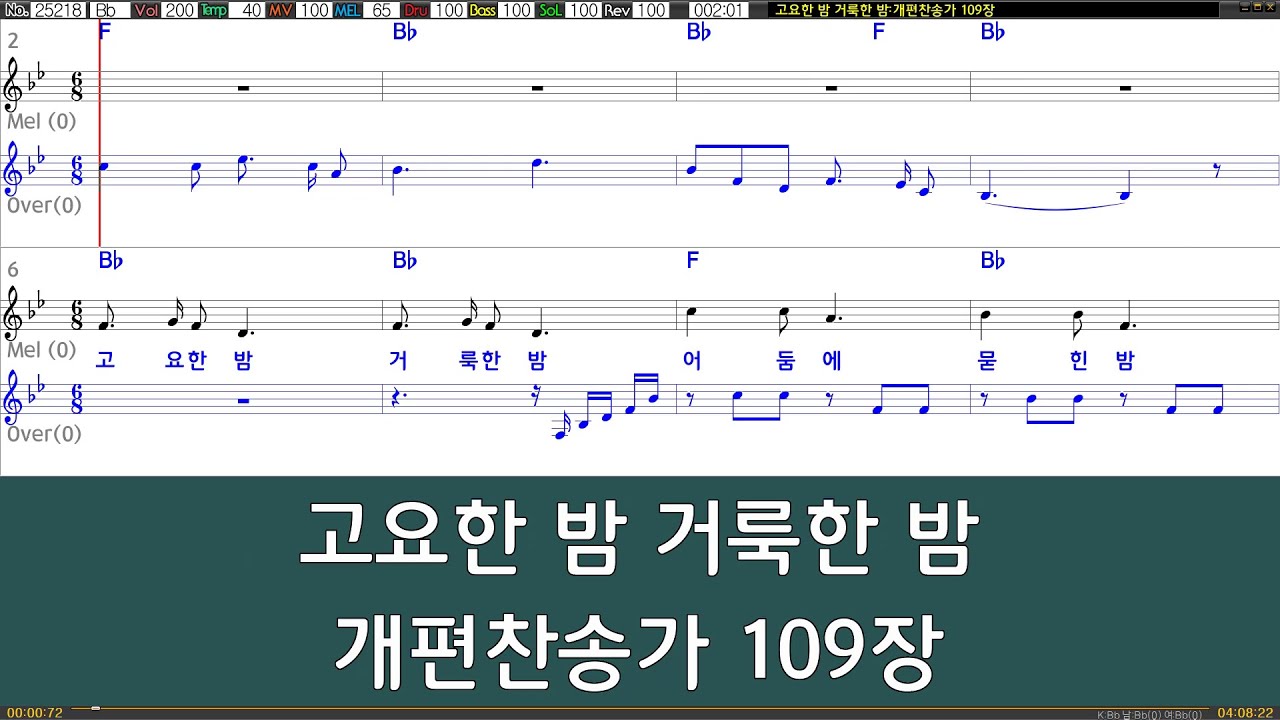Click the K:Bb key info in status bar
Image resolution: width=1280 pixels, height=720 pixels.
(x=1109, y=714)
